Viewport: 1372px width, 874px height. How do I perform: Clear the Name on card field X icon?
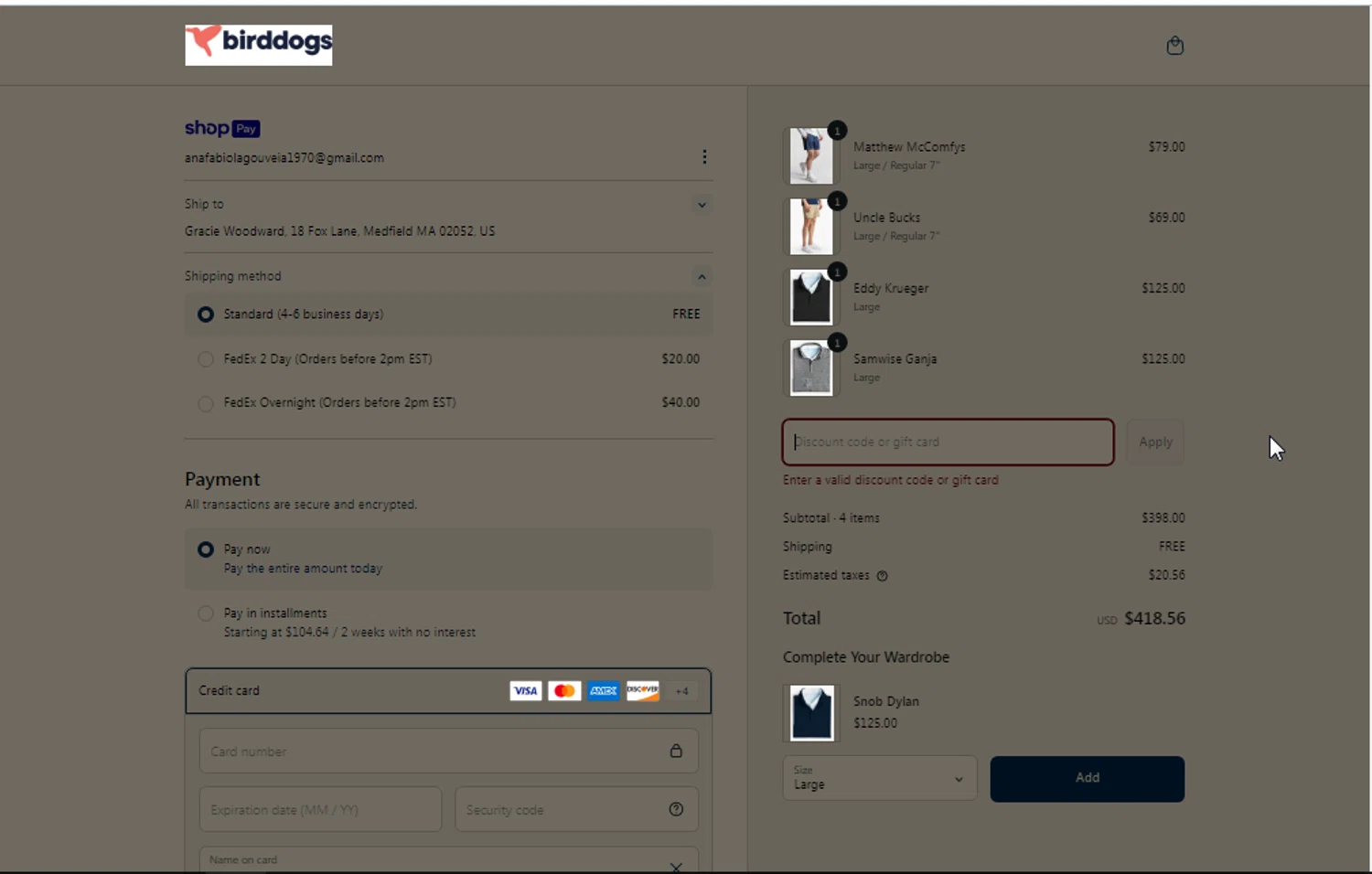[676, 867]
